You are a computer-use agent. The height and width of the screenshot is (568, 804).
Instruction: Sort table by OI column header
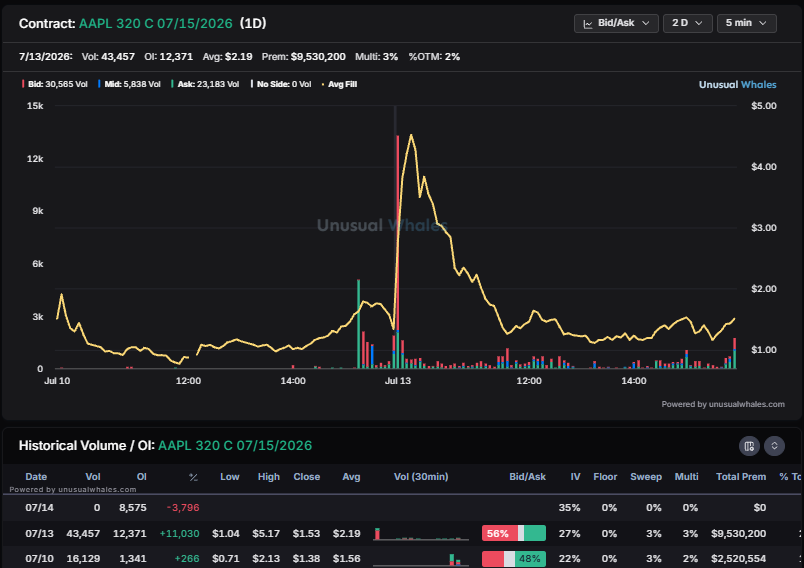pos(142,477)
